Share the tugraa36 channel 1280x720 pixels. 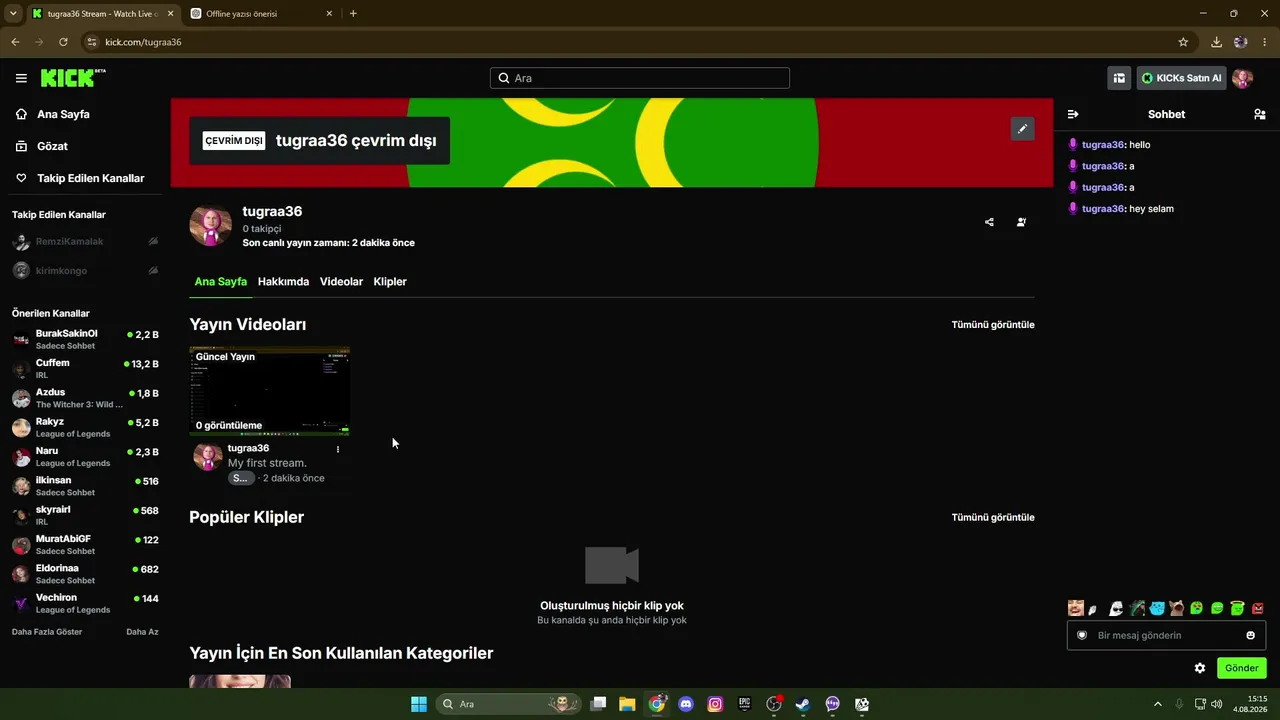pos(989,222)
